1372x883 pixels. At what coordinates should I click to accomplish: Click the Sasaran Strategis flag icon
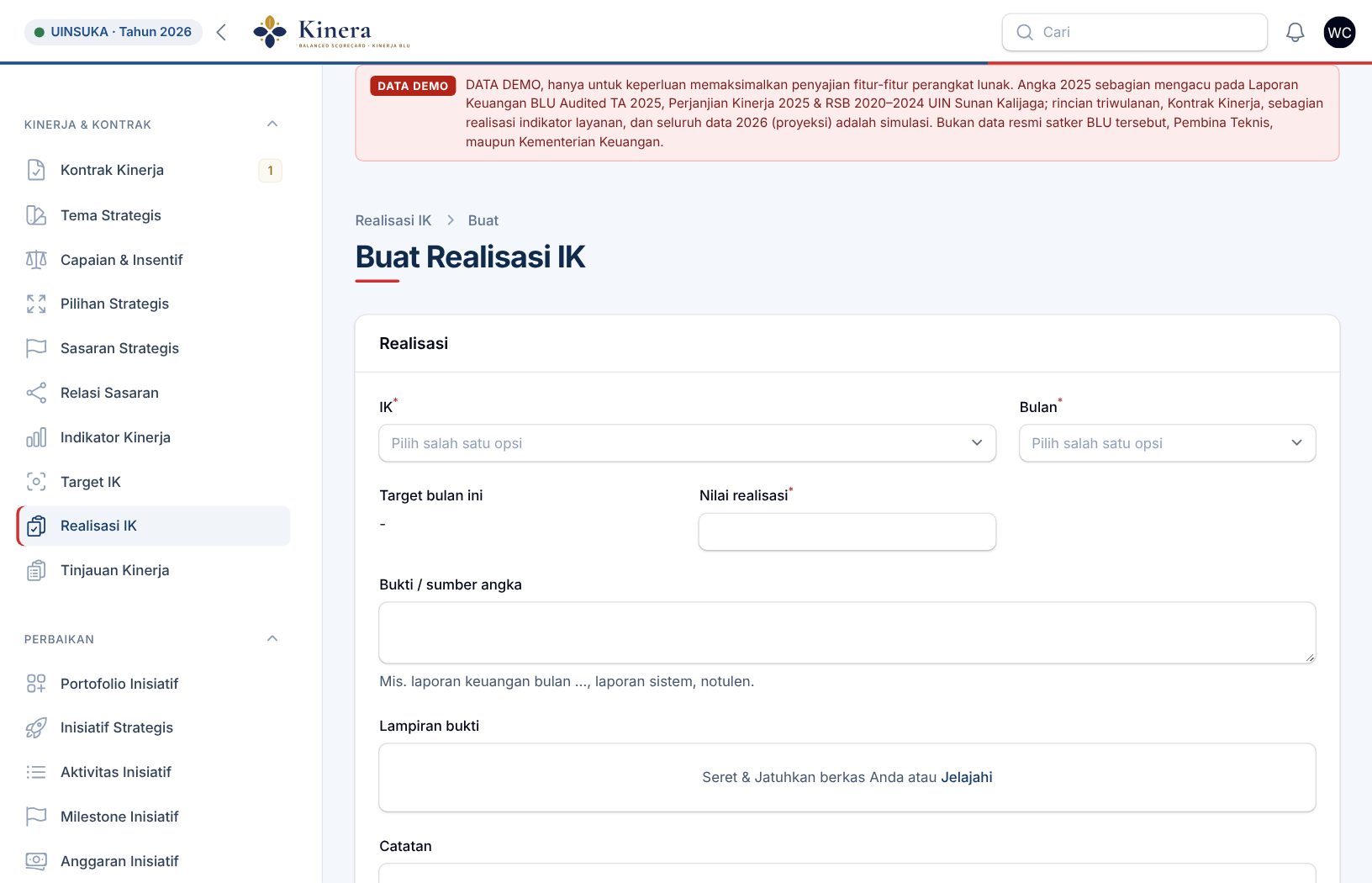coord(36,348)
